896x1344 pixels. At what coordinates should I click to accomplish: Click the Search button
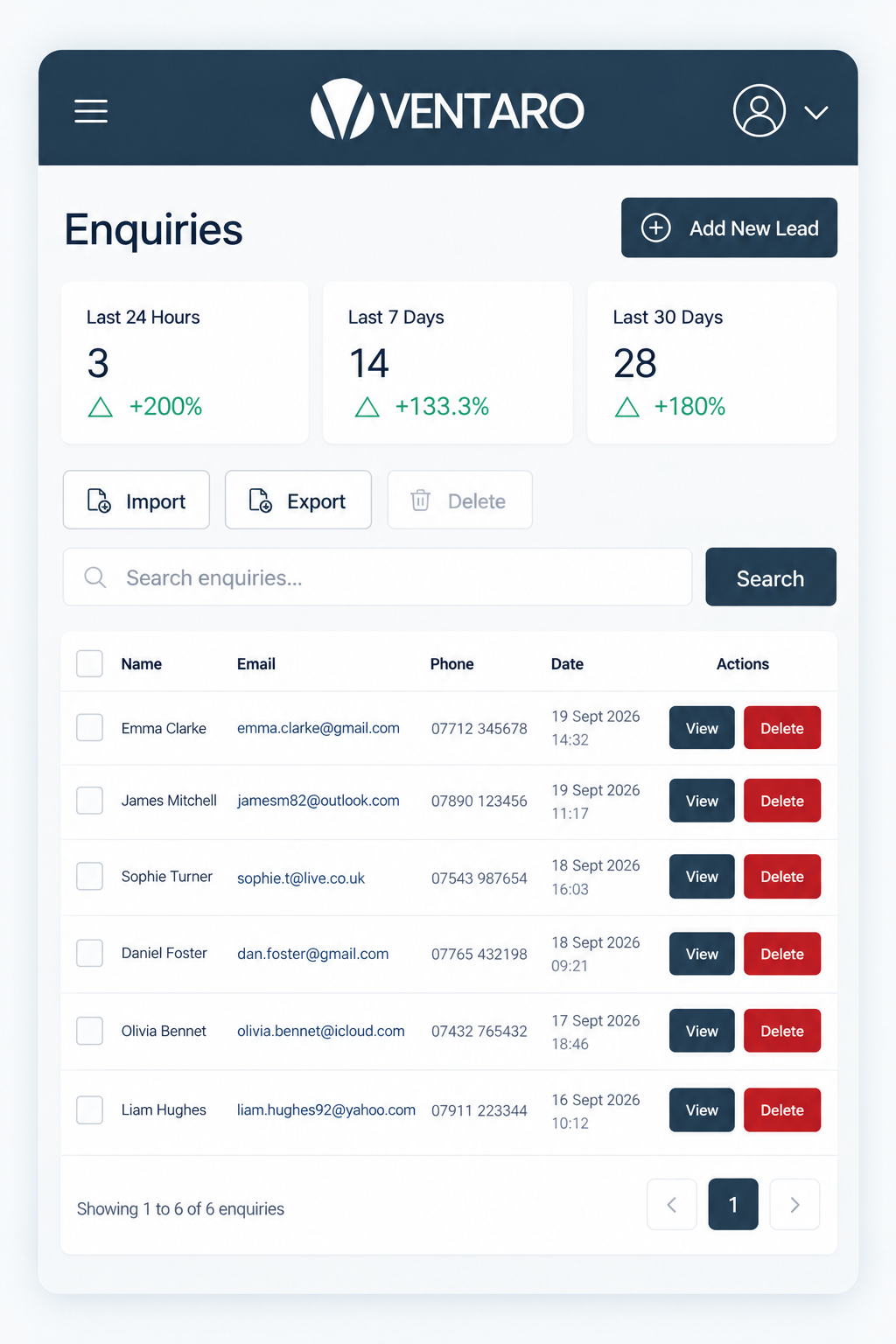point(771,577)
